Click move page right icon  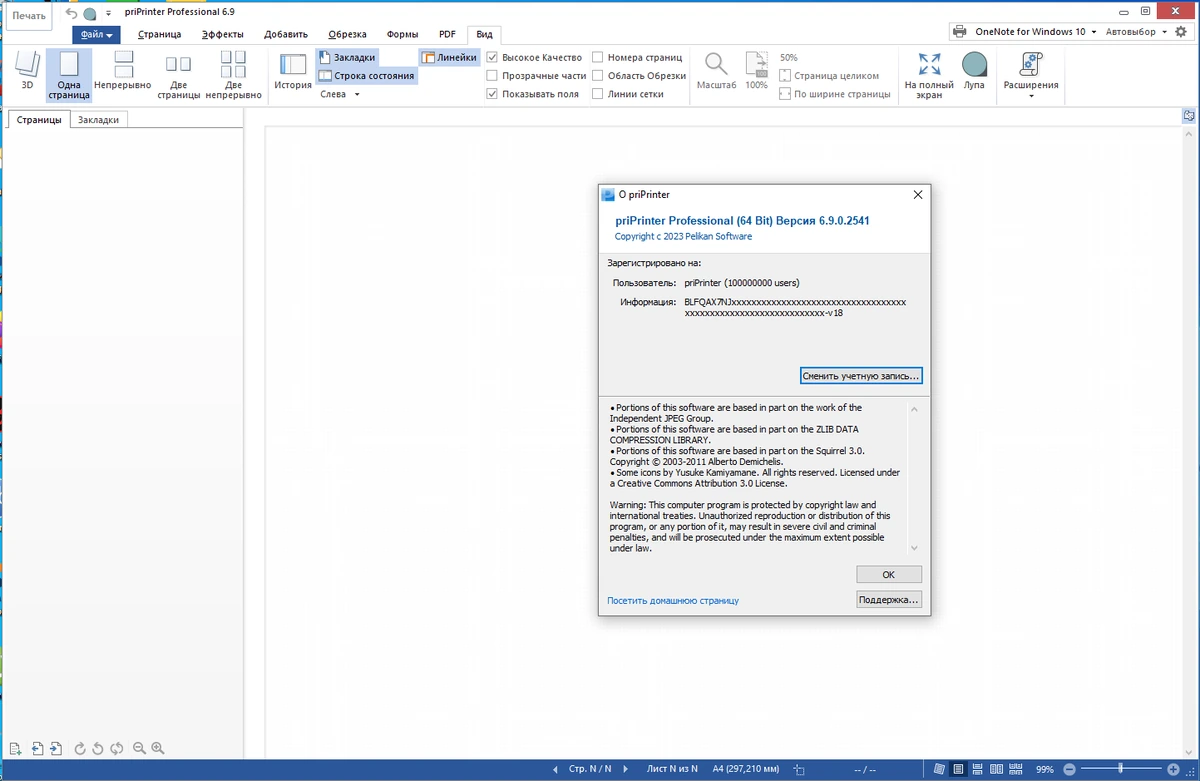[x=55, y=748]
